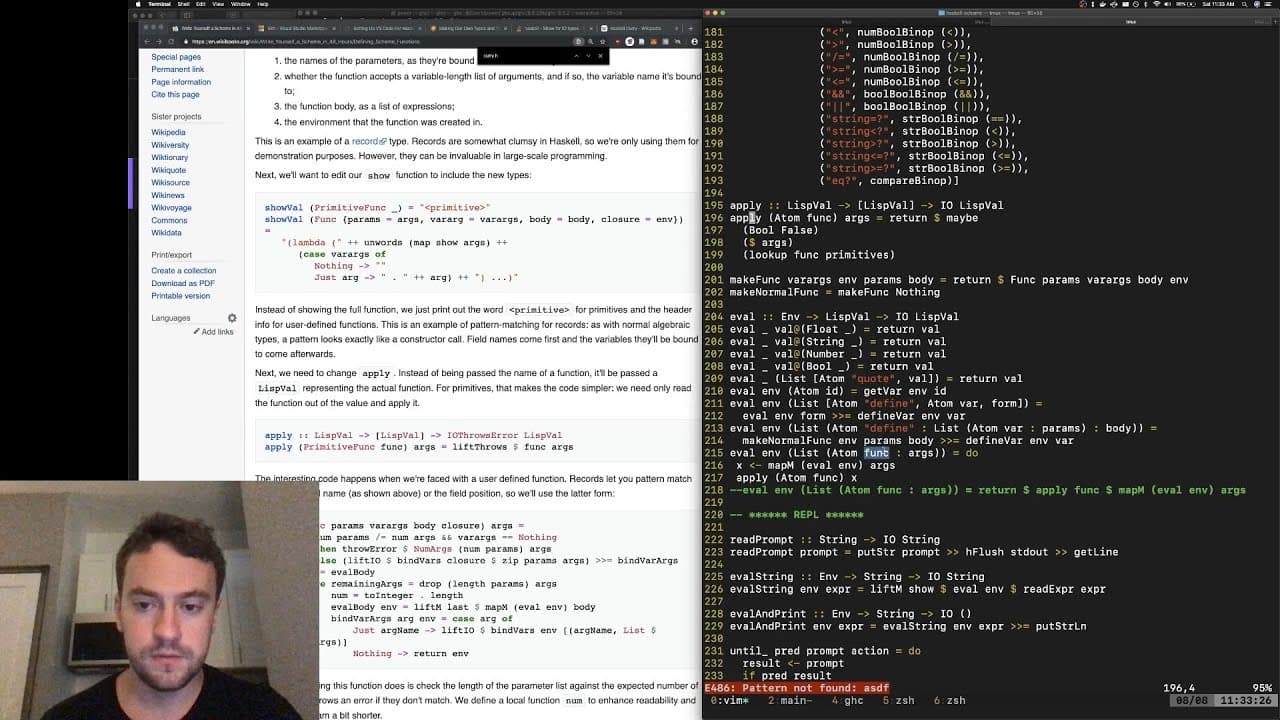The height and width of the screenshot is (720, 1280).
Task: Click find-bar previous match arrow
Action: [x=576, y=55]
